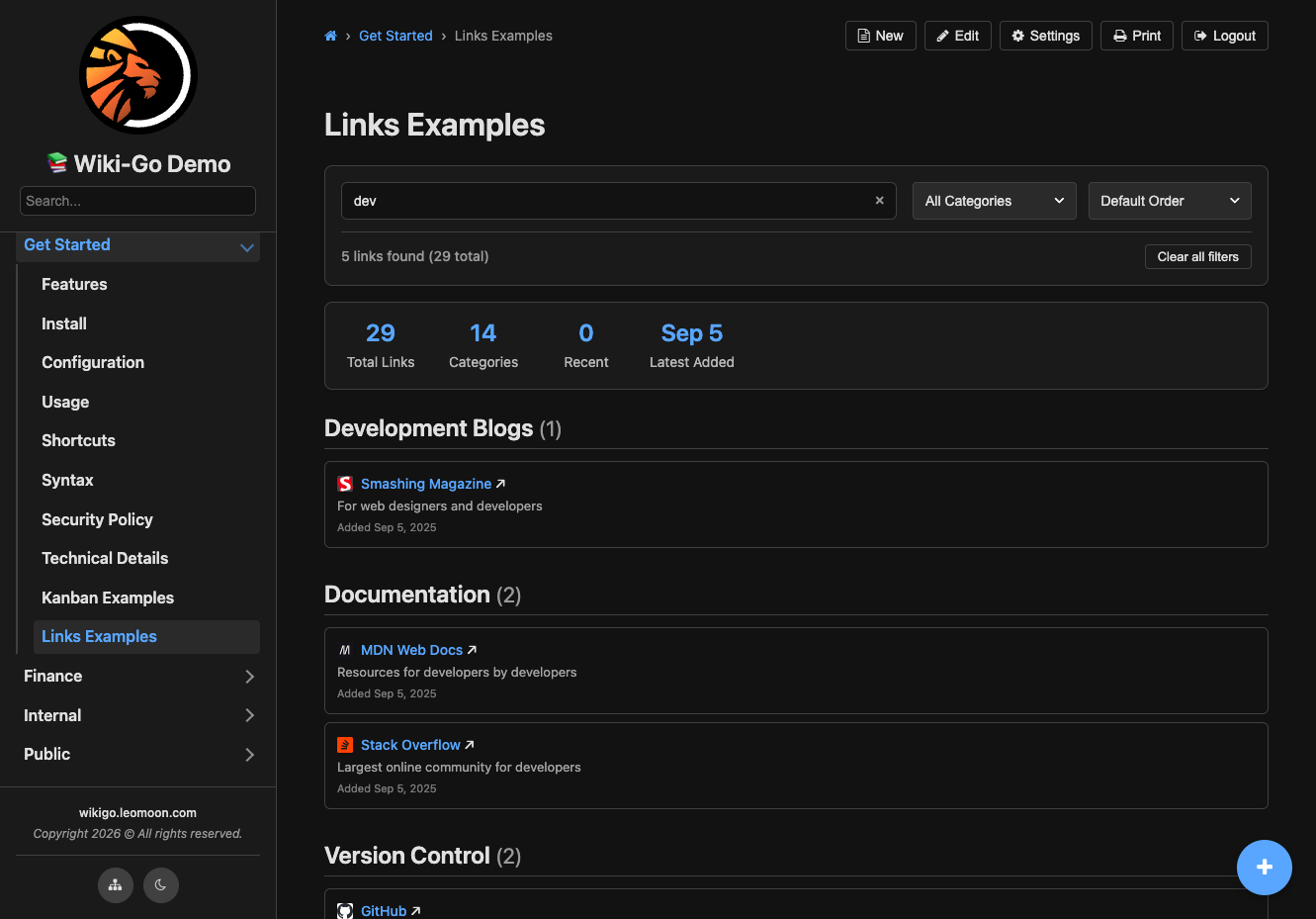Open the Default Order sort dropdown
Image resolution: width=1316 pixels, height=919 pixels.
[x=1170, y=201]
